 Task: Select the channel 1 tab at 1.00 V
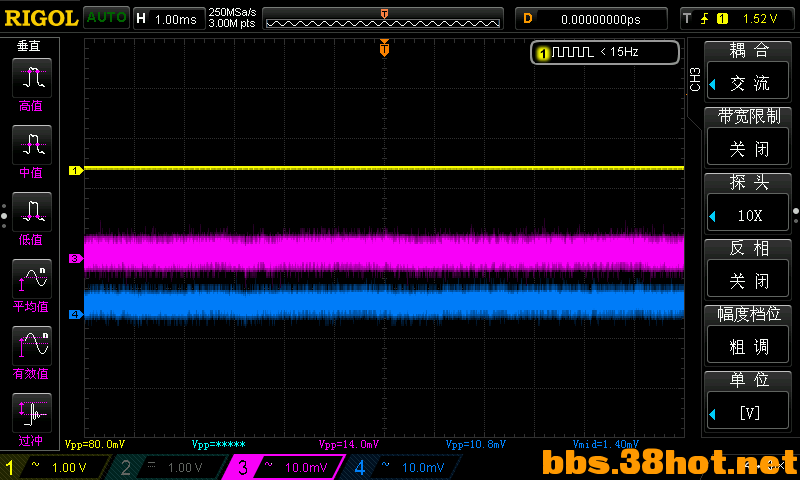point(54,467)
